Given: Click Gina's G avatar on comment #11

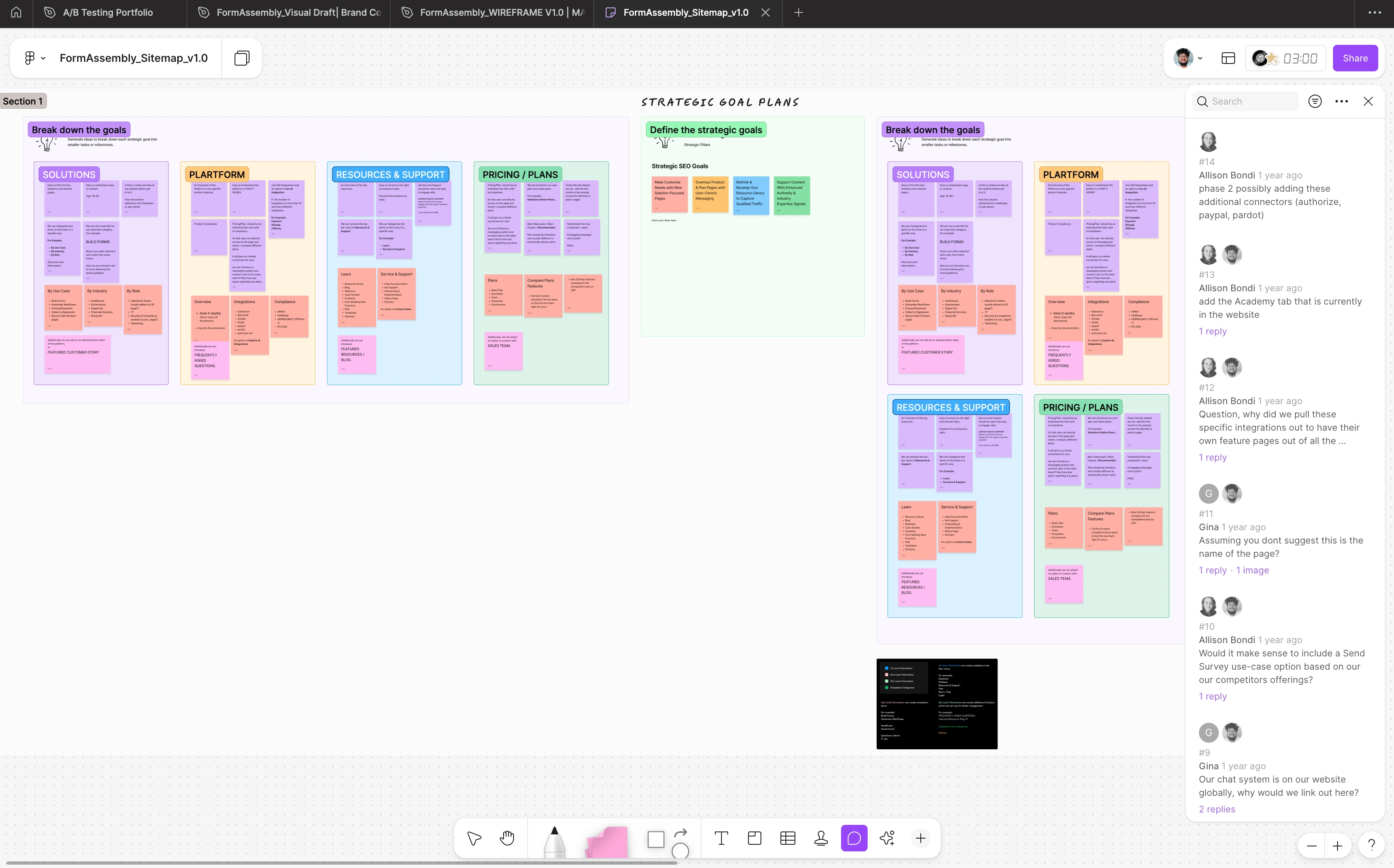Looking at the screenshot, I should click(x=1208, y=493).
